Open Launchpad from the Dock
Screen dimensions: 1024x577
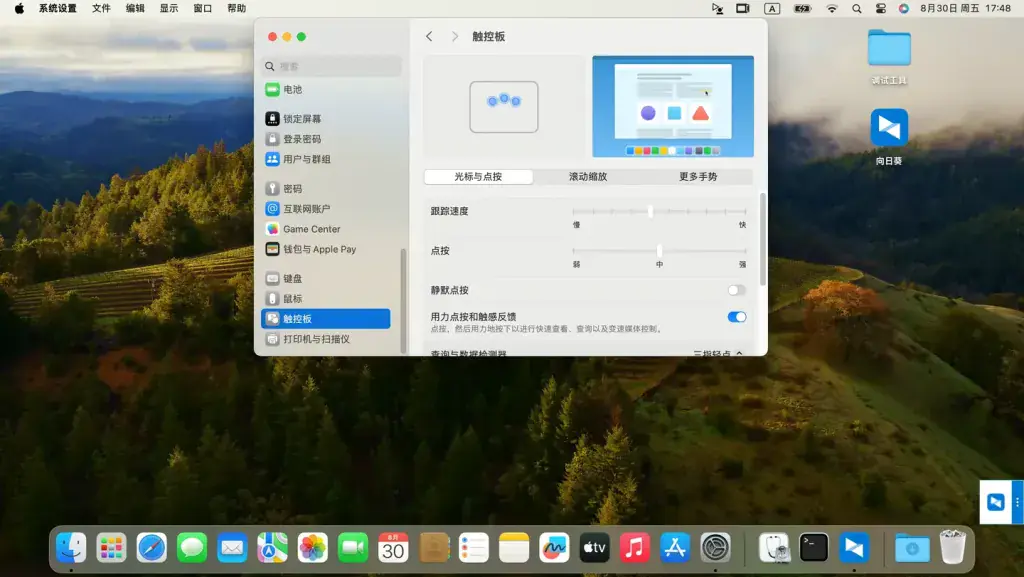pyautogui.click(x=111, y=547)
